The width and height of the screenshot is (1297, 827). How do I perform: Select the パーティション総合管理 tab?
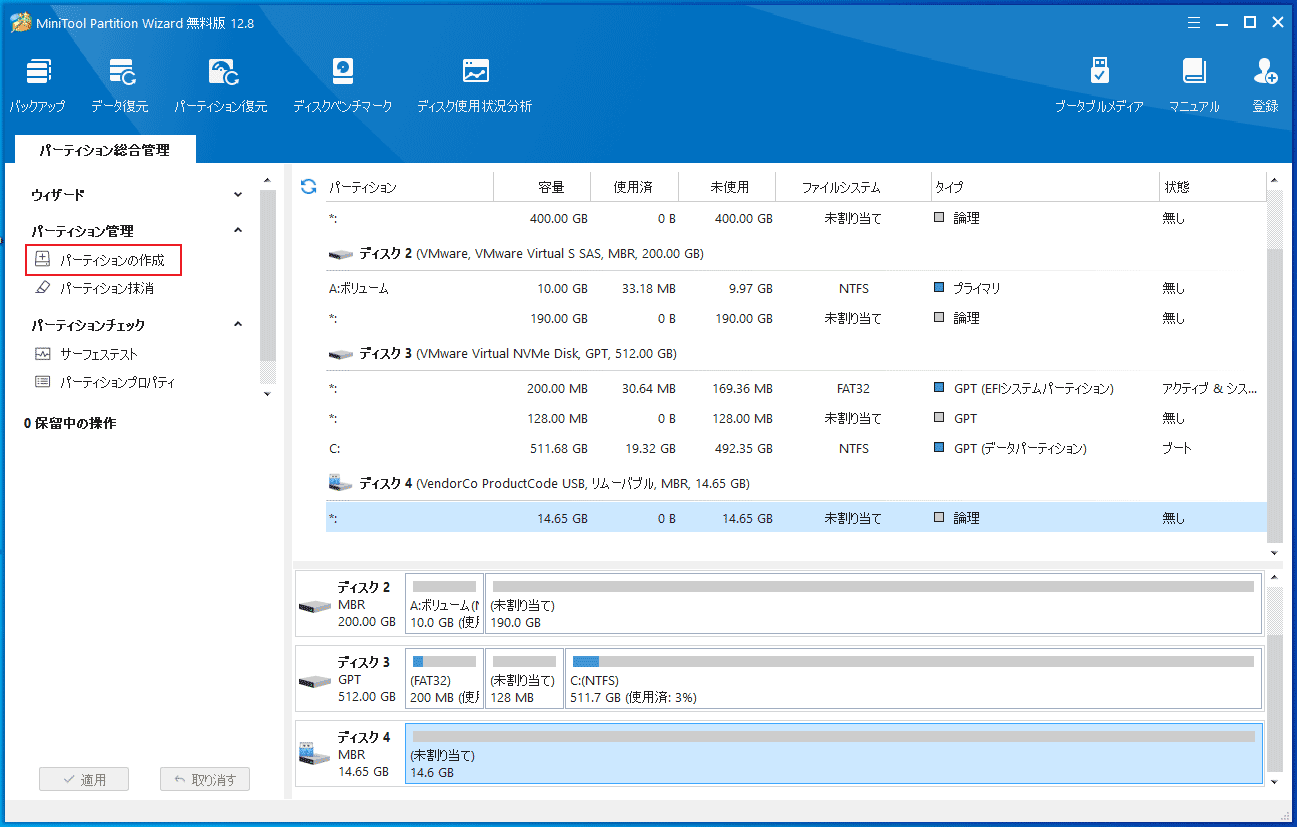tap(105, 150)
